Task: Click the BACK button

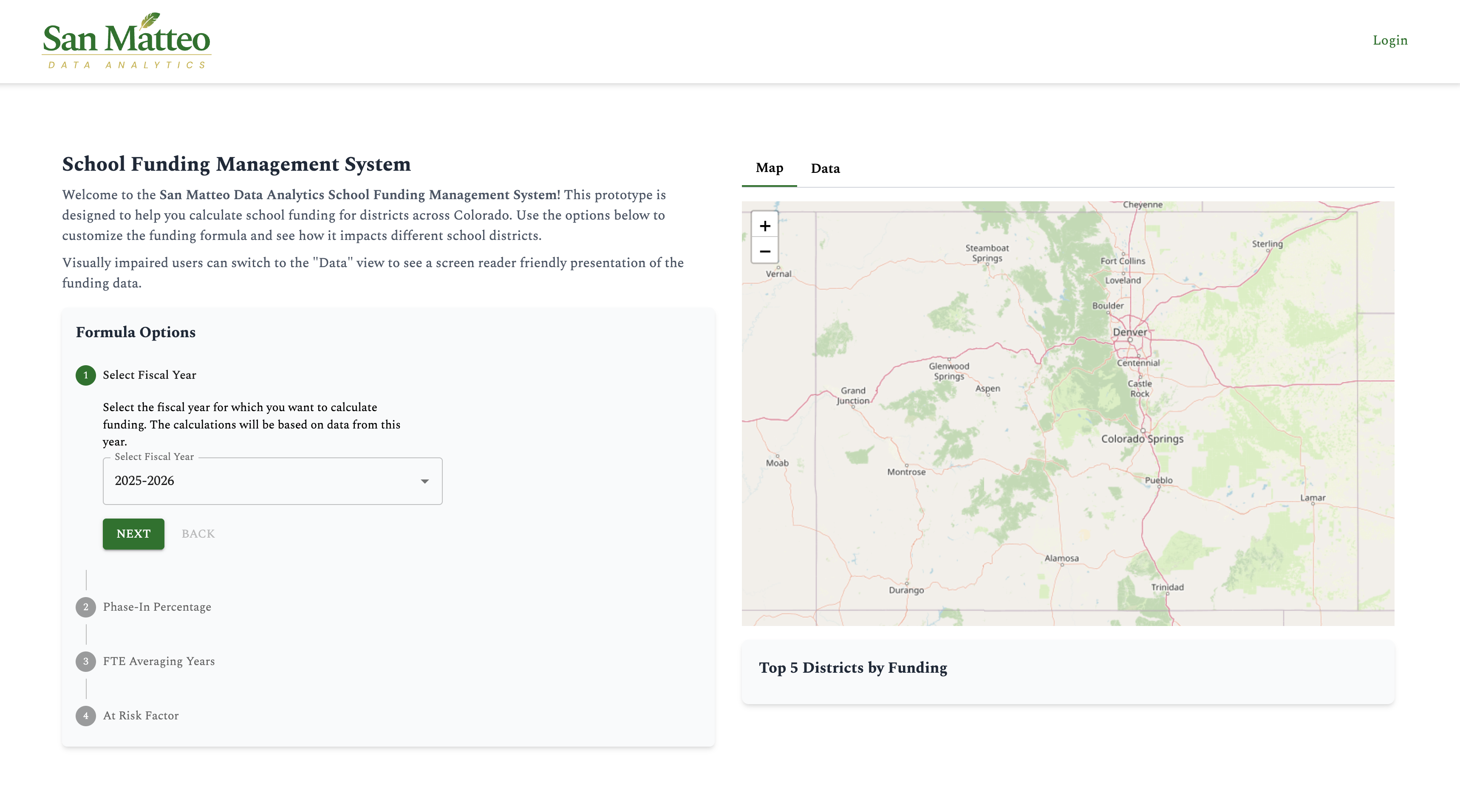Action: point(198,533)
